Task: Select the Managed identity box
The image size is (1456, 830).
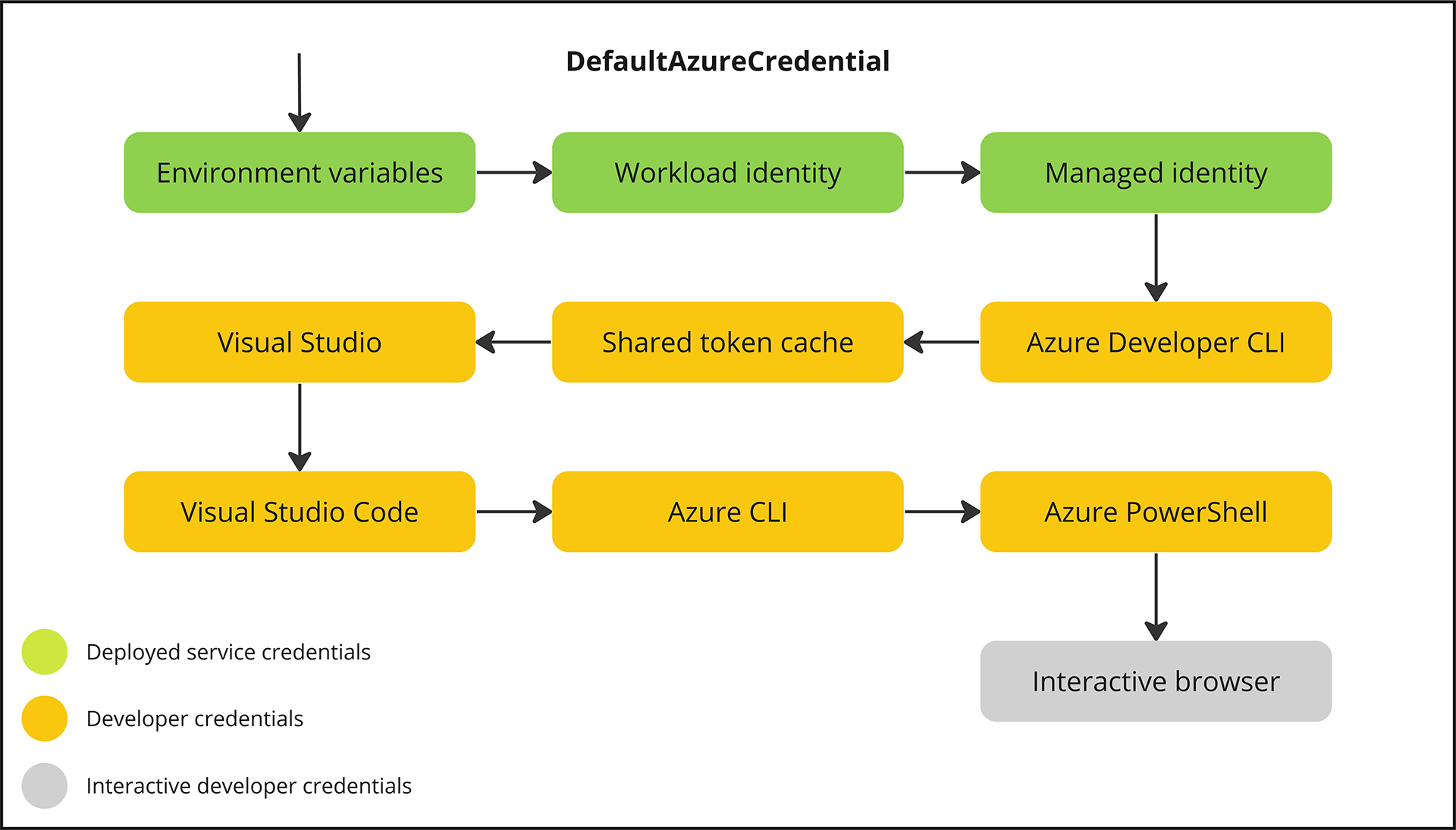Action: tap(1156, 173)
